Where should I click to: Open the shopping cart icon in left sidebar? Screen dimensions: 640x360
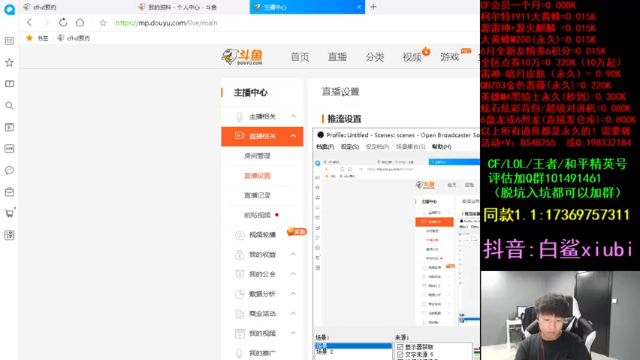(9, 213)
